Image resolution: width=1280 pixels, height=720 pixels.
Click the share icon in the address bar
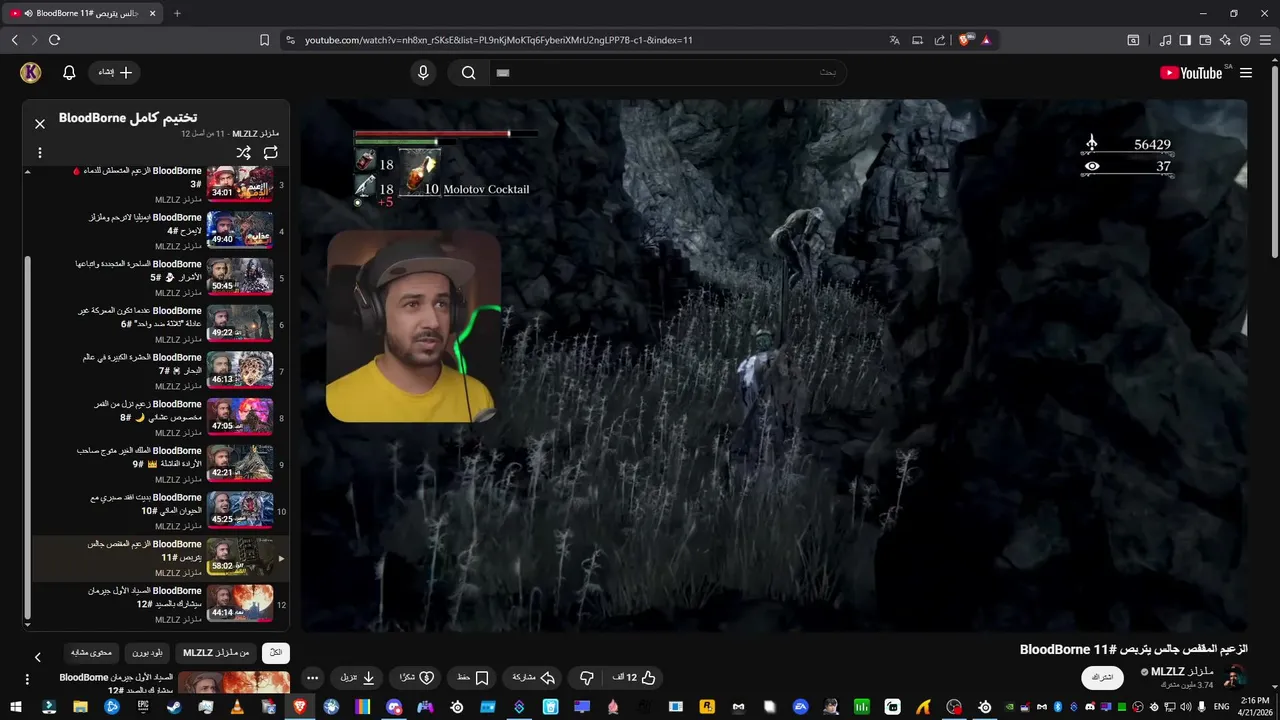click(940, 40)
